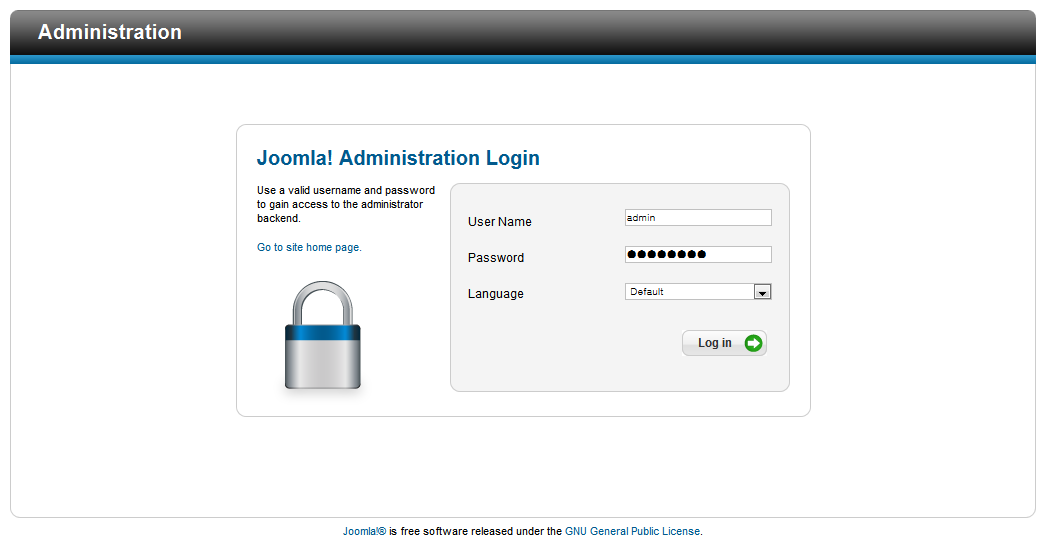Click the Administration header title

coord(110,32)
